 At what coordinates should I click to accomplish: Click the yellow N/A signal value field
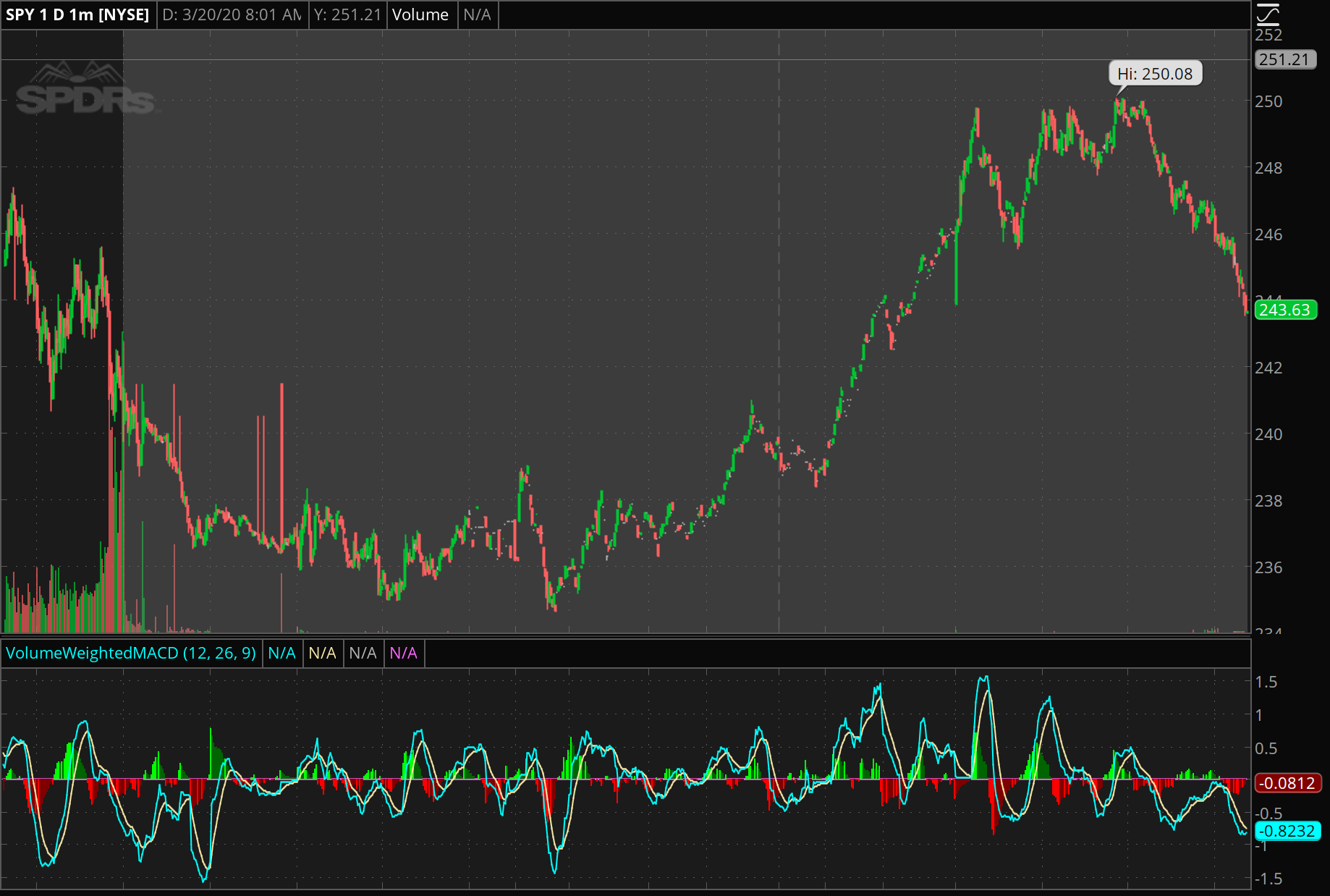[x=322, y=653]
